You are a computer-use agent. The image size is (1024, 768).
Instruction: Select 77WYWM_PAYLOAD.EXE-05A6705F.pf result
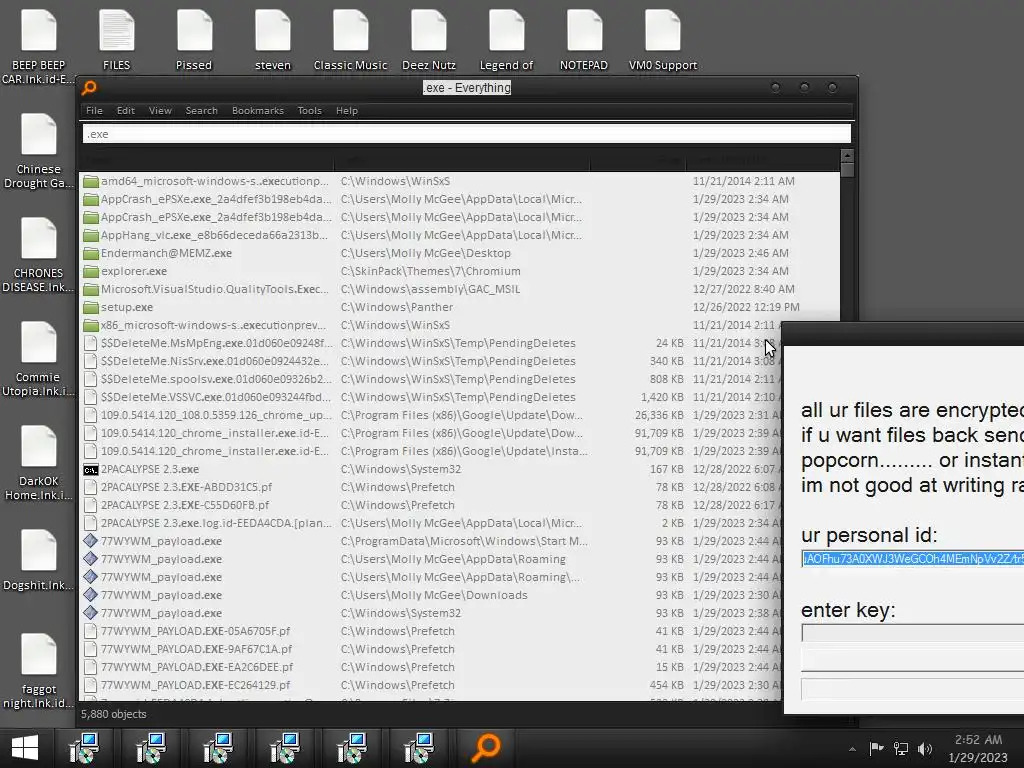(x=430, y=631)
